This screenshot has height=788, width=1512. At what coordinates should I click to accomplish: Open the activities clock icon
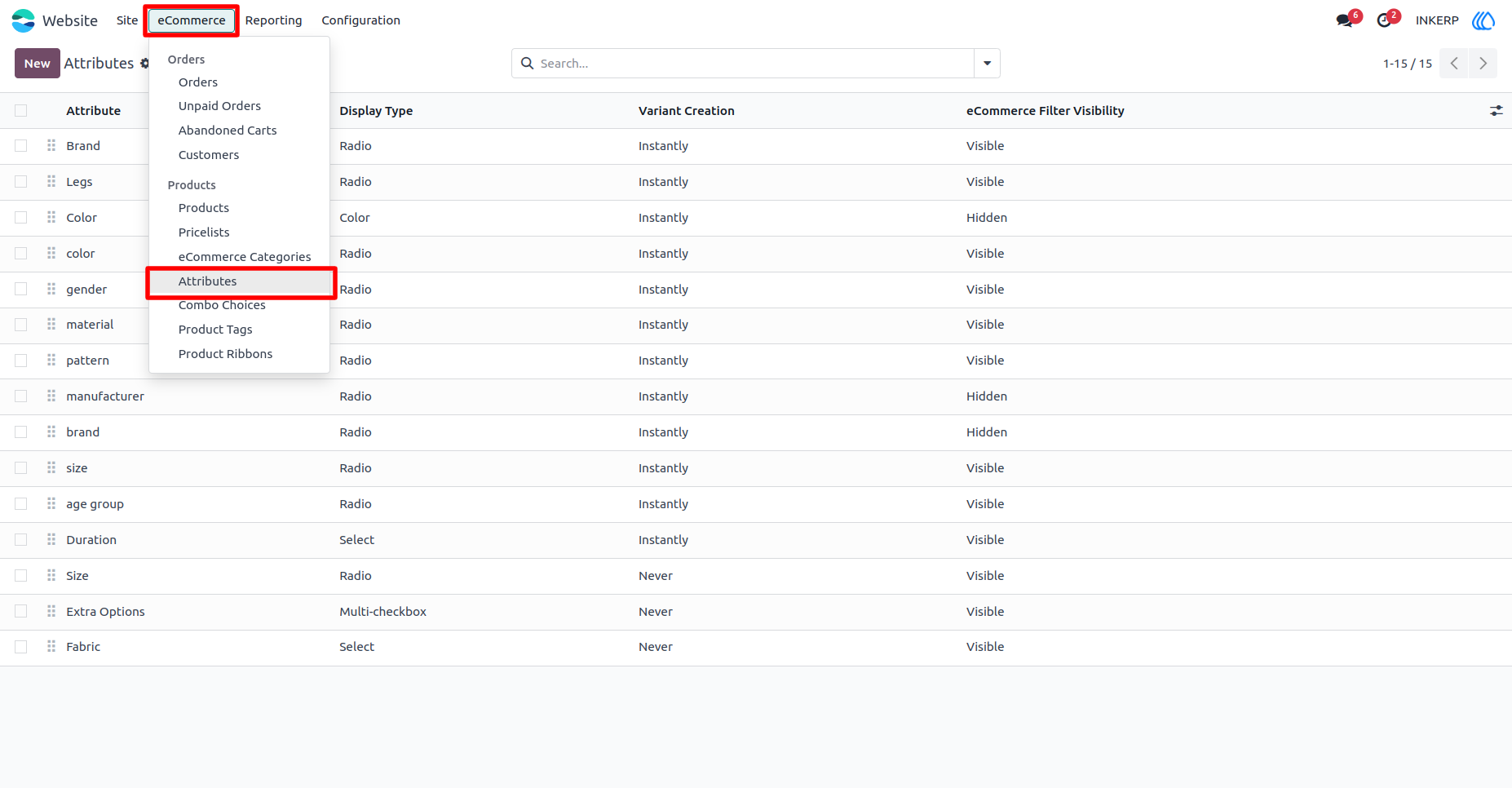(x=1384, y=20)
